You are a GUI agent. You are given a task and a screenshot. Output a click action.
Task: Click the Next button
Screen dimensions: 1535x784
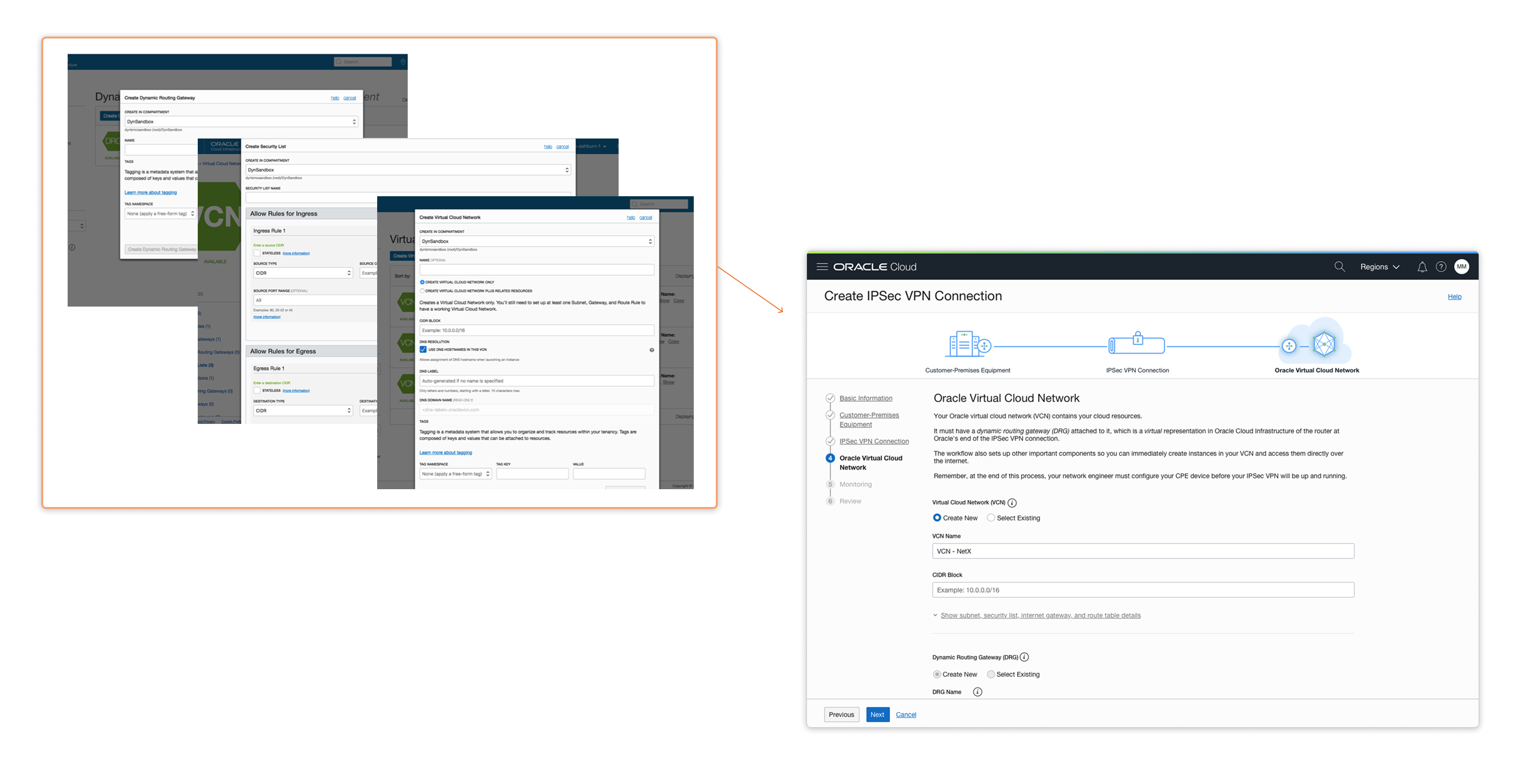click(877, 715)
